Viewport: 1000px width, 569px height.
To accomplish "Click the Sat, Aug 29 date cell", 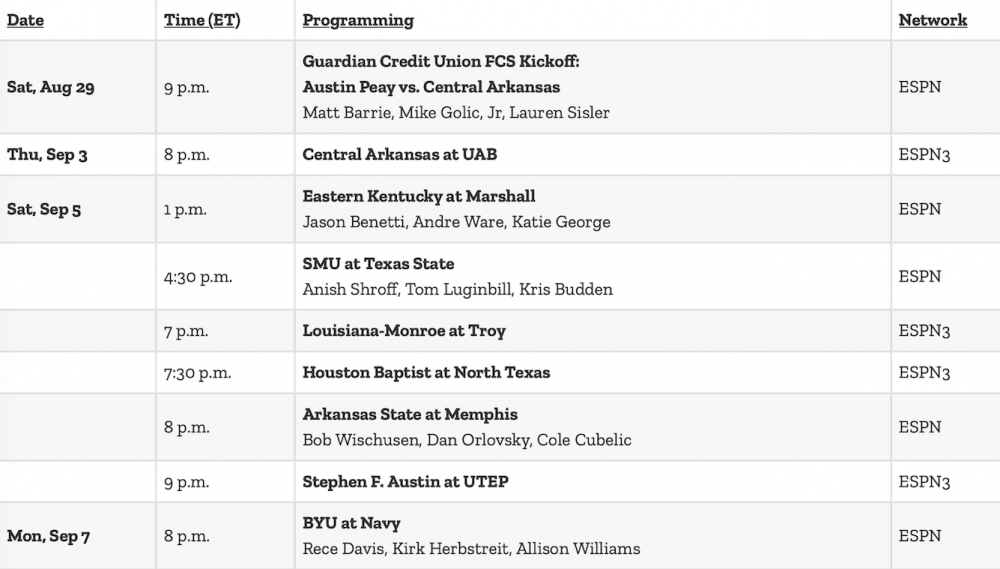I will [50, 87].
